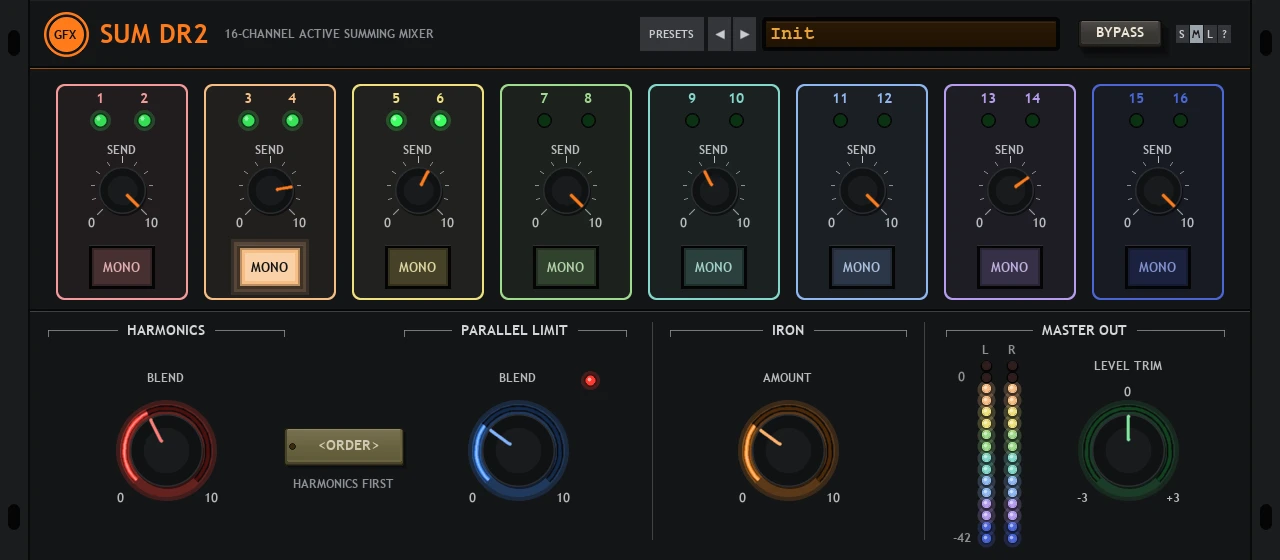This screenshot has height=560, width=1280.
Task: Click channel 15 LED indicator
Action: [1136, 121]
